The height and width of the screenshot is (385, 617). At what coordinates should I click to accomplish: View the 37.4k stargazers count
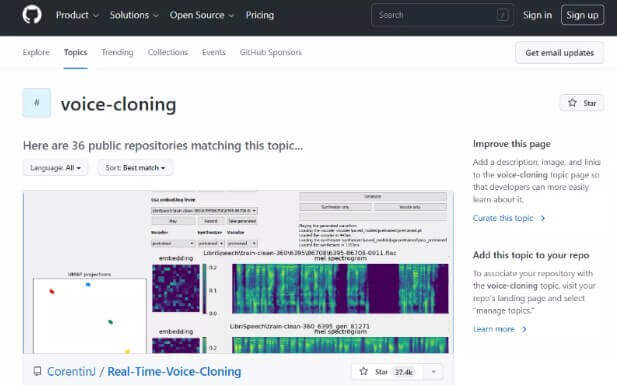coord(404,372)
